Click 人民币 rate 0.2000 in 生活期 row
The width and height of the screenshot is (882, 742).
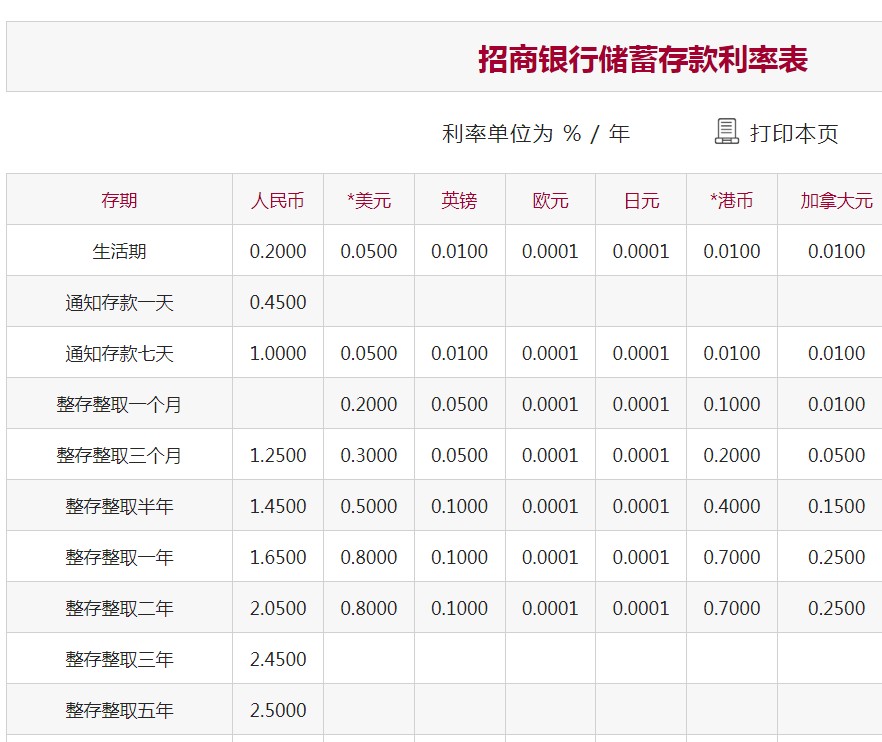[x=278, y=251]
